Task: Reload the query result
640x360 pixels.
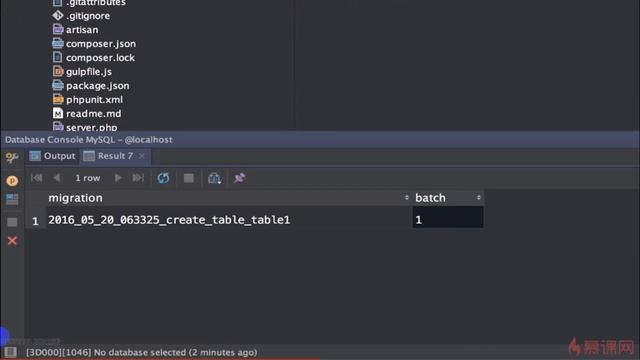Action: [163, 178]
